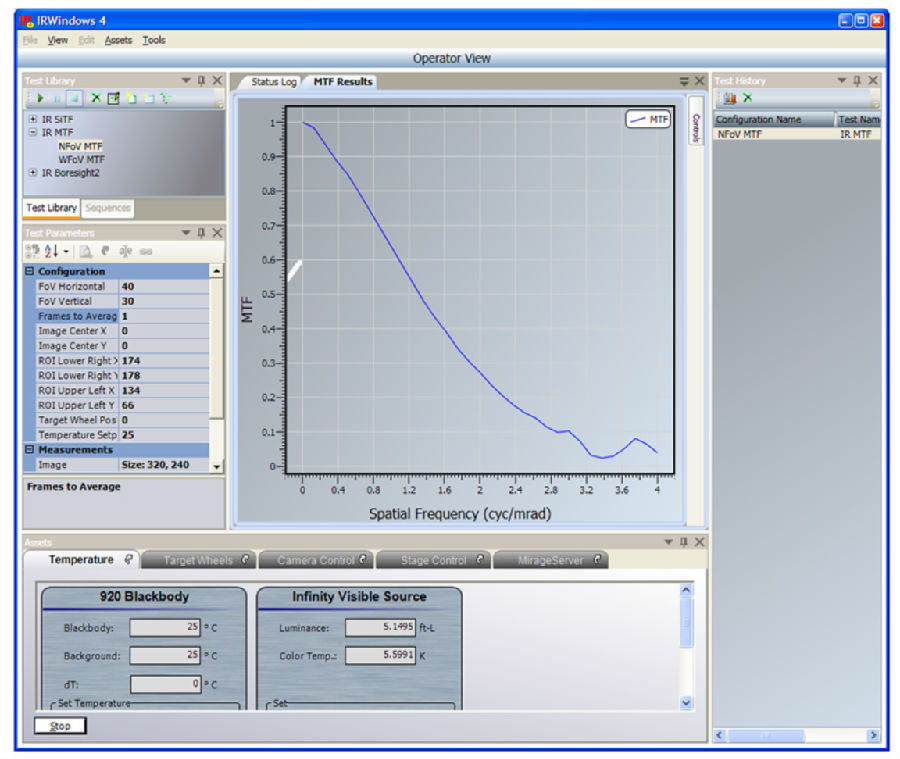900x759 pixels.
Task: Pin the Test History panel
Action: 857,80
